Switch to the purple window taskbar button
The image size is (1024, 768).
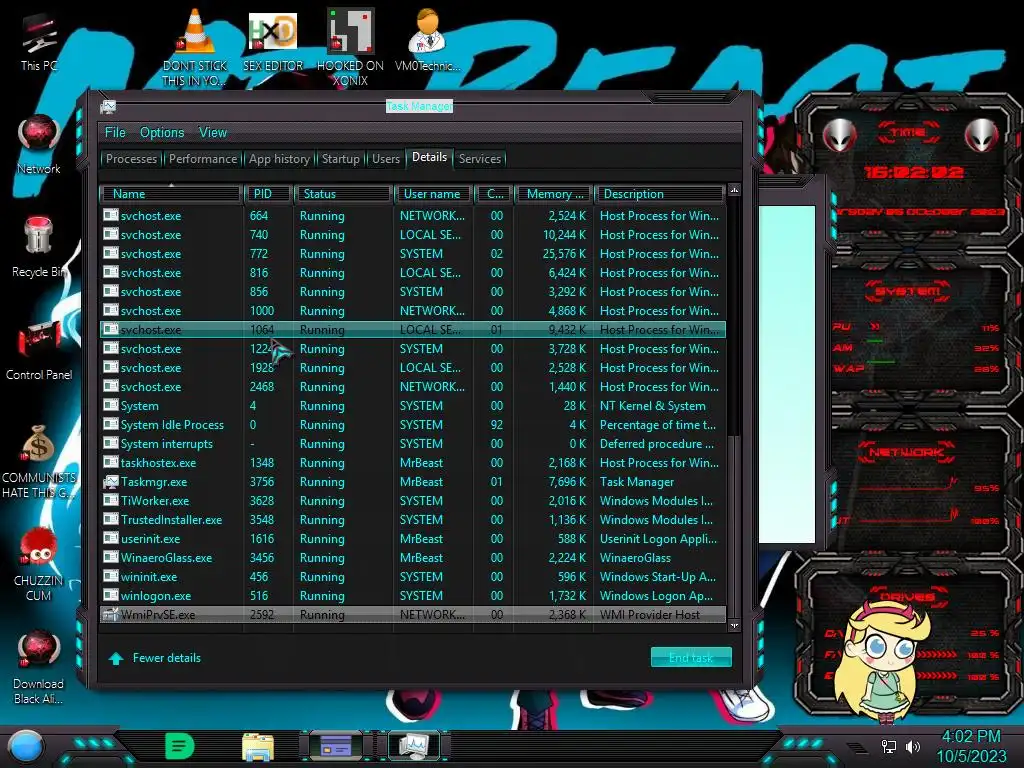click(336, 746)
